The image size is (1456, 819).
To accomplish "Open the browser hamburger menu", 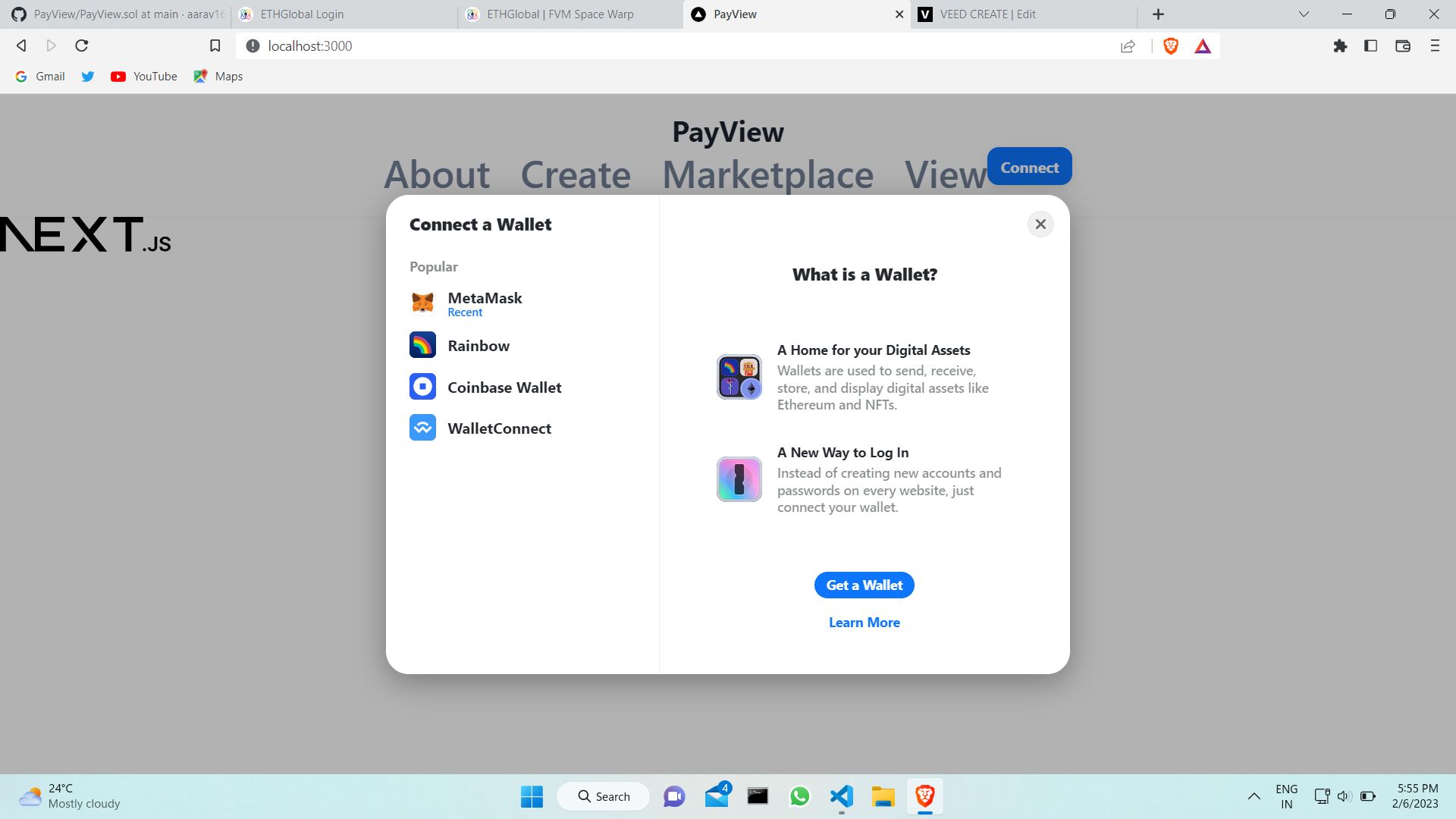I will coord(1434,46).
